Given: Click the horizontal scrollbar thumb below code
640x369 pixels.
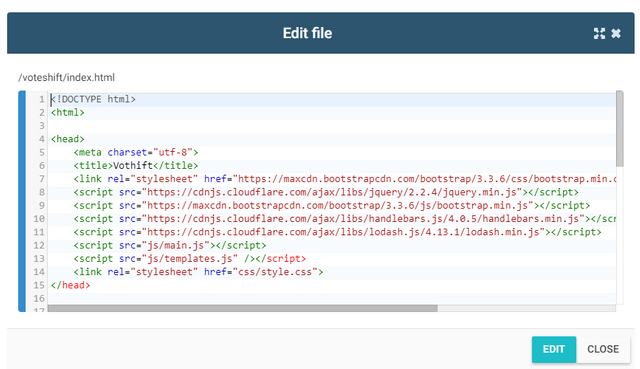Looking at the screenshot, I should click(x=242, y=308).
